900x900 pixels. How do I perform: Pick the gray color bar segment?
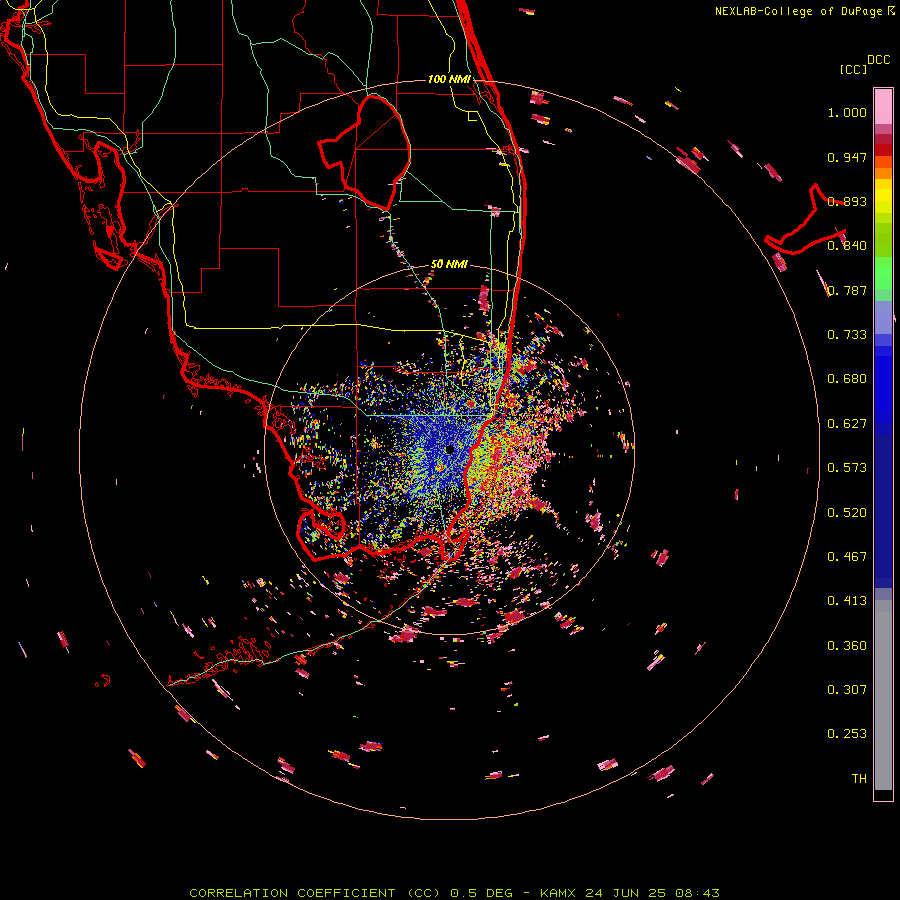883,695
